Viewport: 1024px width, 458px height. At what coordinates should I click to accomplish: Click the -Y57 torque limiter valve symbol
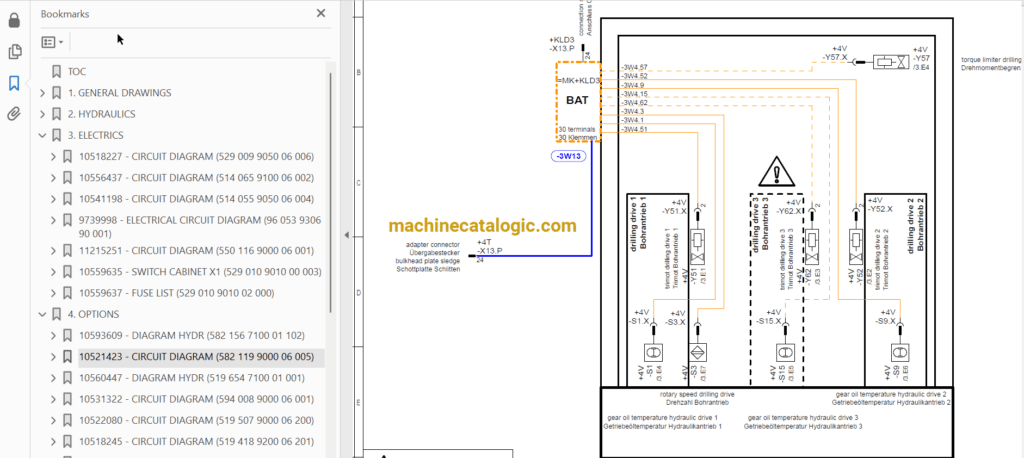click(891, 63)
